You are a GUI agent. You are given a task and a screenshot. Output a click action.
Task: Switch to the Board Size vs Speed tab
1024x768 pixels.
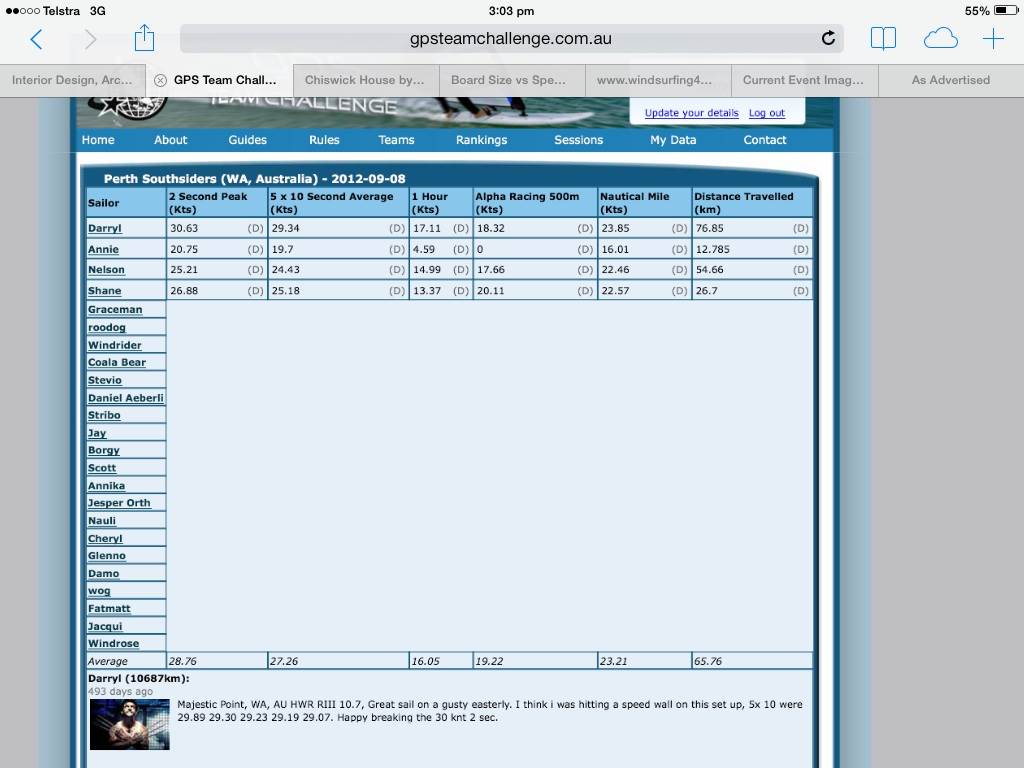508,80
